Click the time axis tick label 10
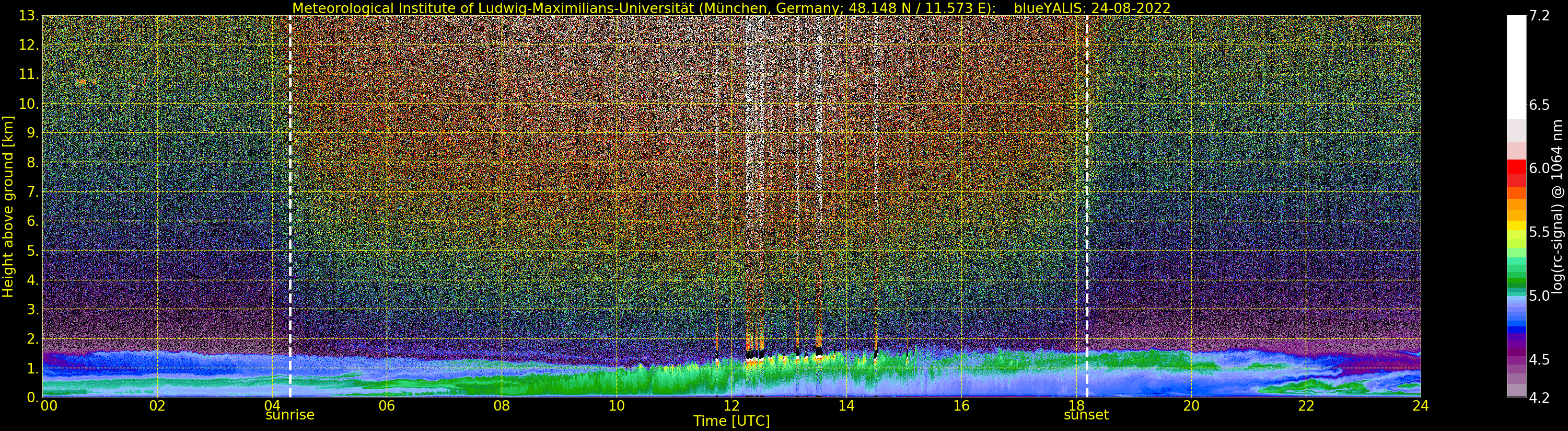1568x431 pixels. click(616, 405)
